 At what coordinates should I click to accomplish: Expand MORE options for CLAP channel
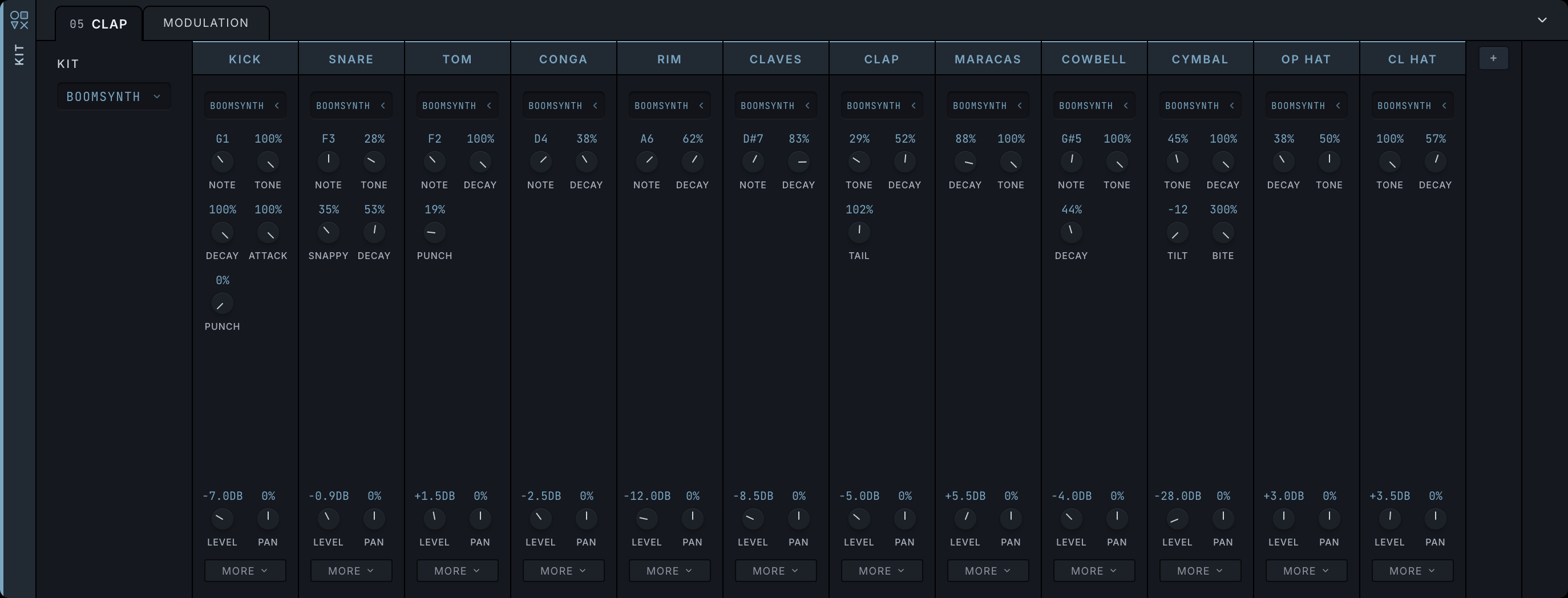[882, 571]
